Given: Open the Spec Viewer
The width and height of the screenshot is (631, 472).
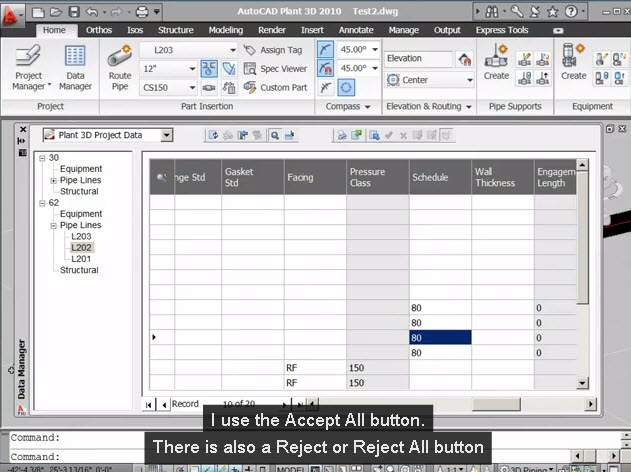Looking at the screenshot, I should point(275,69).
